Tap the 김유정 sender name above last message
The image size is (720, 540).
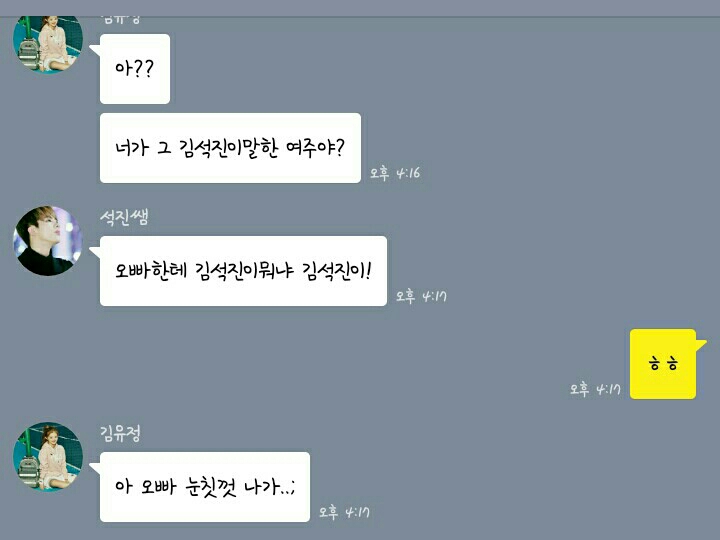click(x=120, y=433)
